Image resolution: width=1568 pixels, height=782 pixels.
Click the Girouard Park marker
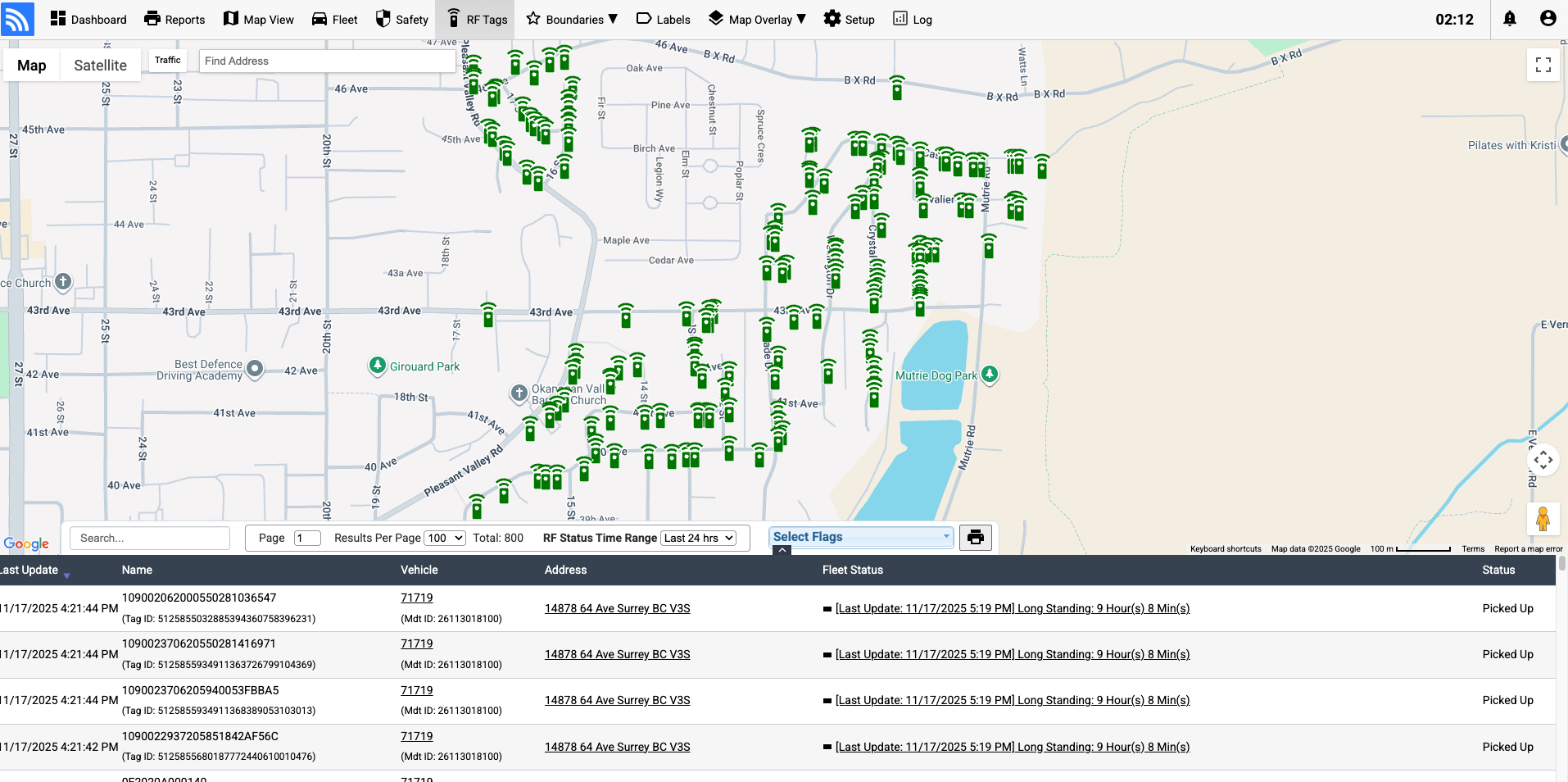point(377,366)
